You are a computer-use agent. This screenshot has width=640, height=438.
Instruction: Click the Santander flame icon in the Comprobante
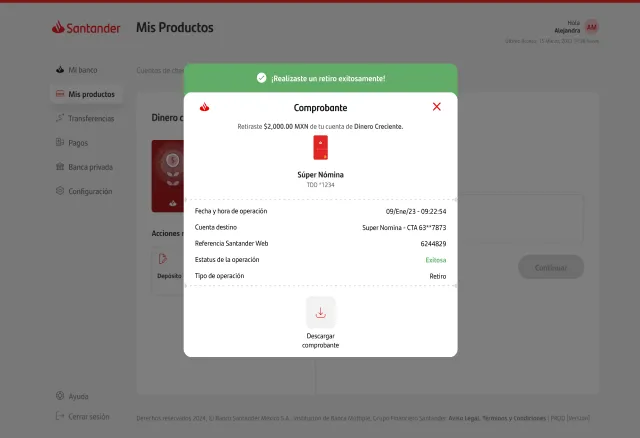coord(204,107)
